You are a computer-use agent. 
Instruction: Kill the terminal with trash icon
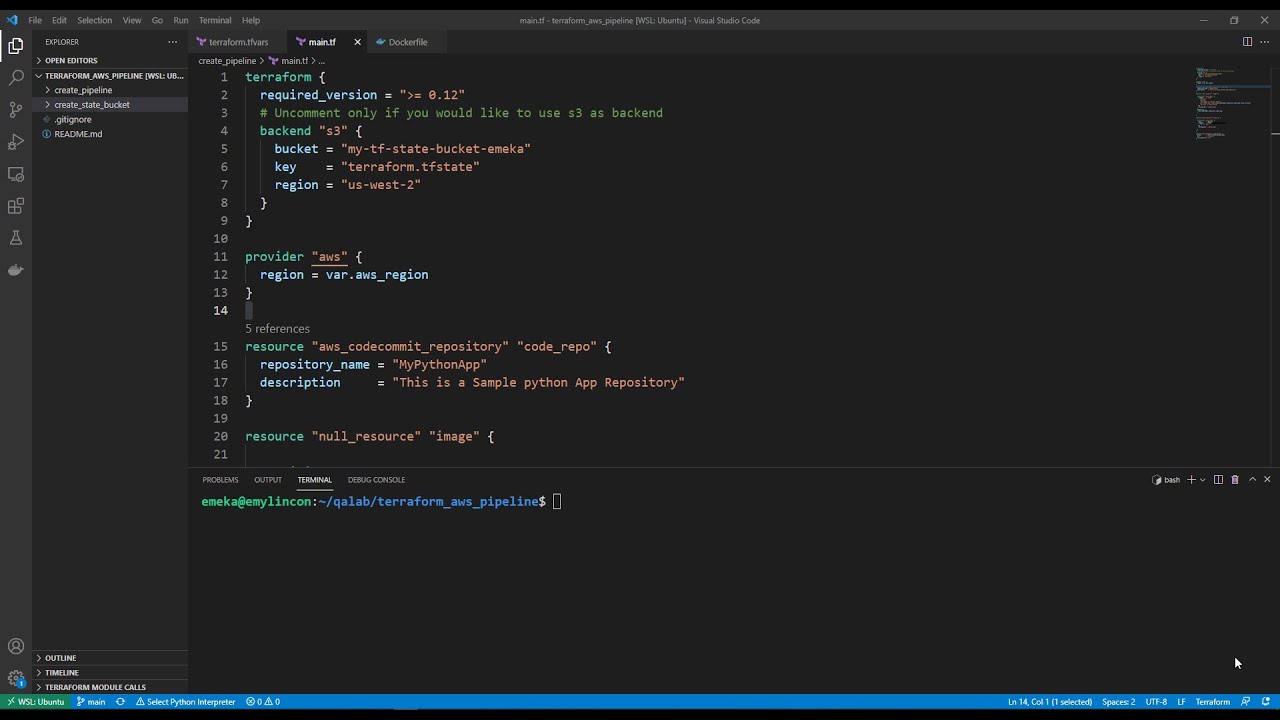tap(1235, 480)
